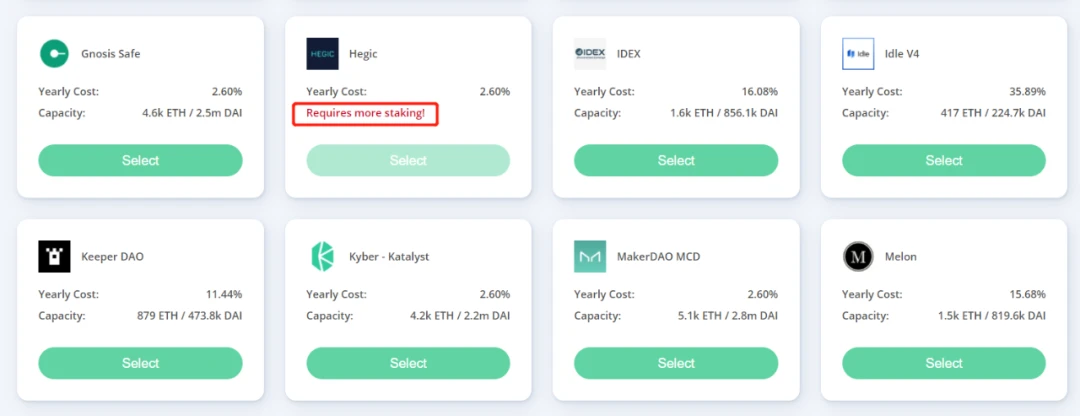Click the Gnosis Safe title text
The image size is (1080, 416).
(x=110, y=54)
